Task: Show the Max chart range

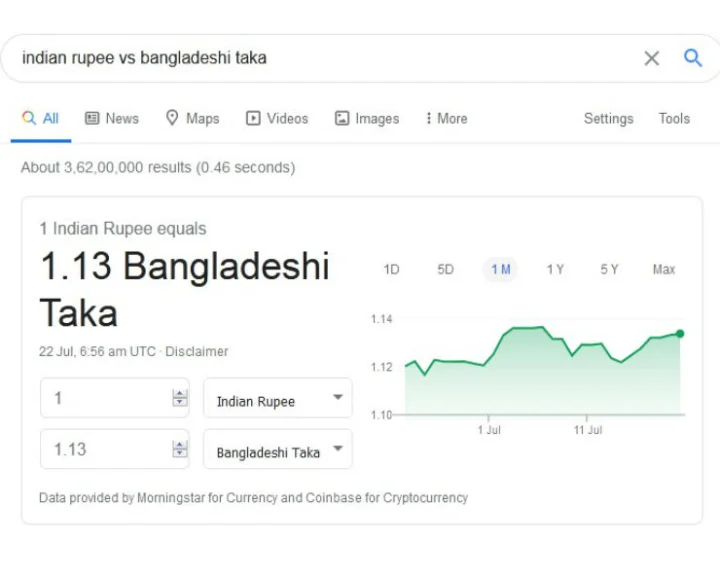Action: 664,269
